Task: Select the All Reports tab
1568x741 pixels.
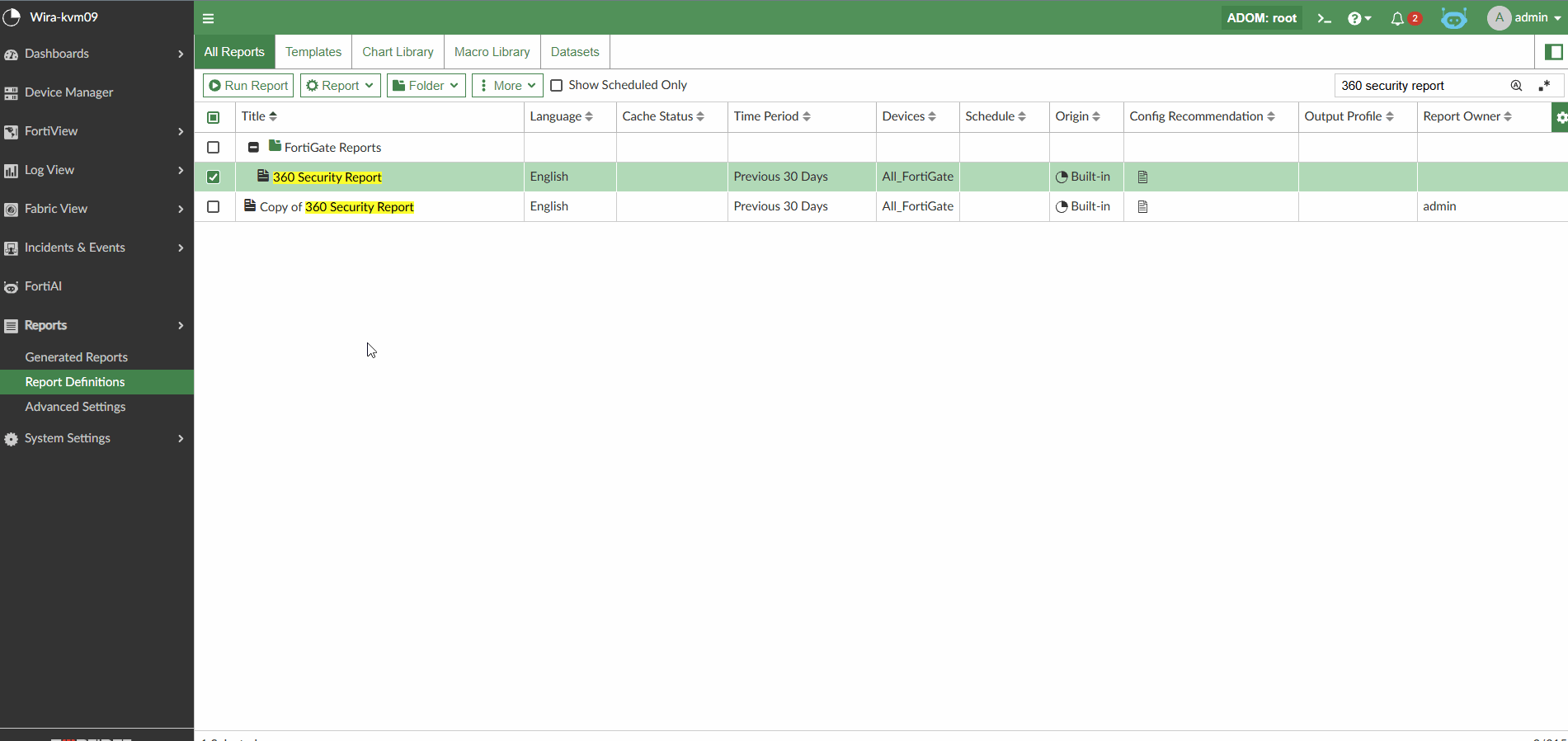Action: coord(234,52)
